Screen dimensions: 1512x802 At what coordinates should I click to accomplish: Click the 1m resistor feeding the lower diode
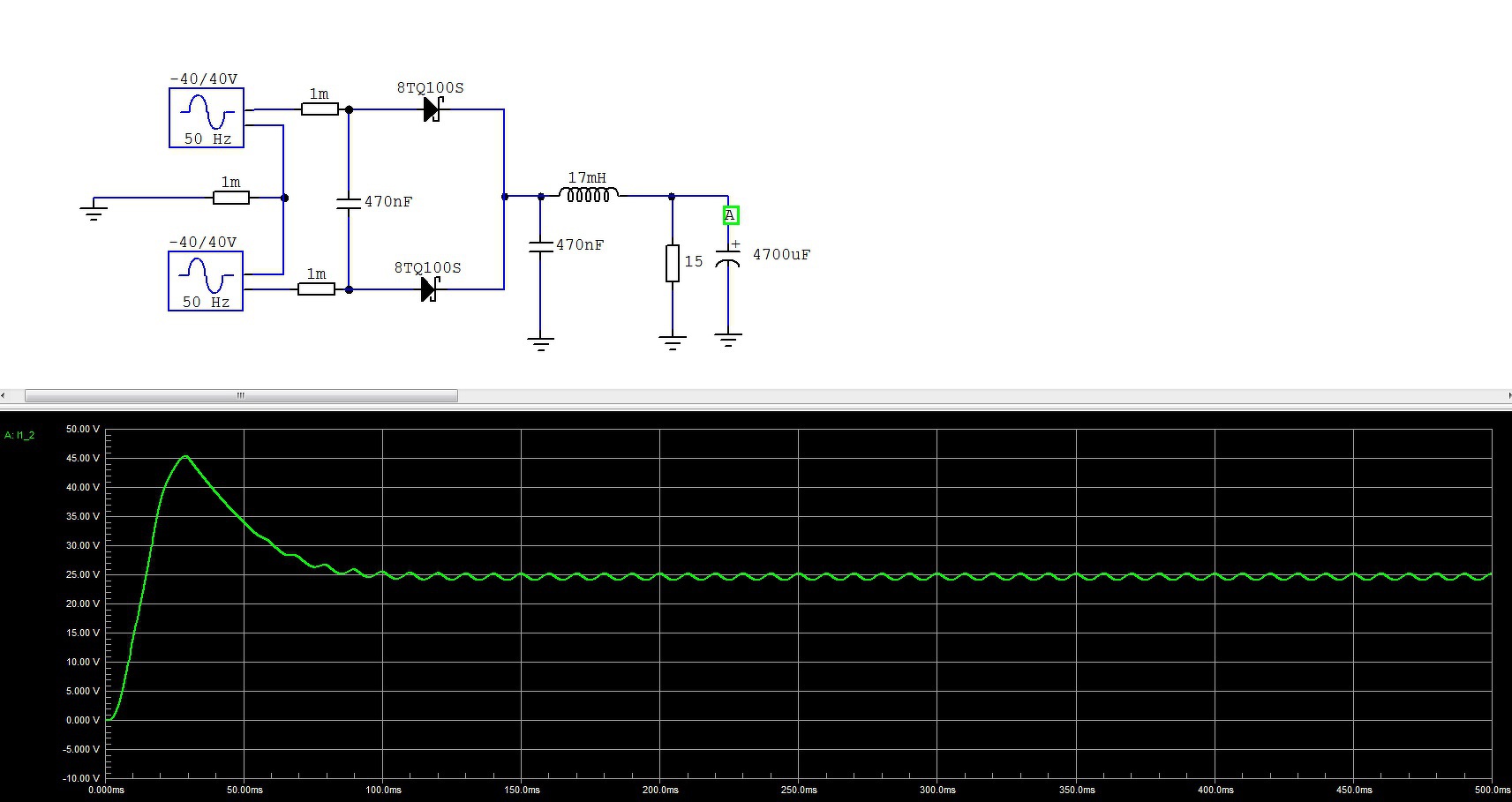click(316, 289)
